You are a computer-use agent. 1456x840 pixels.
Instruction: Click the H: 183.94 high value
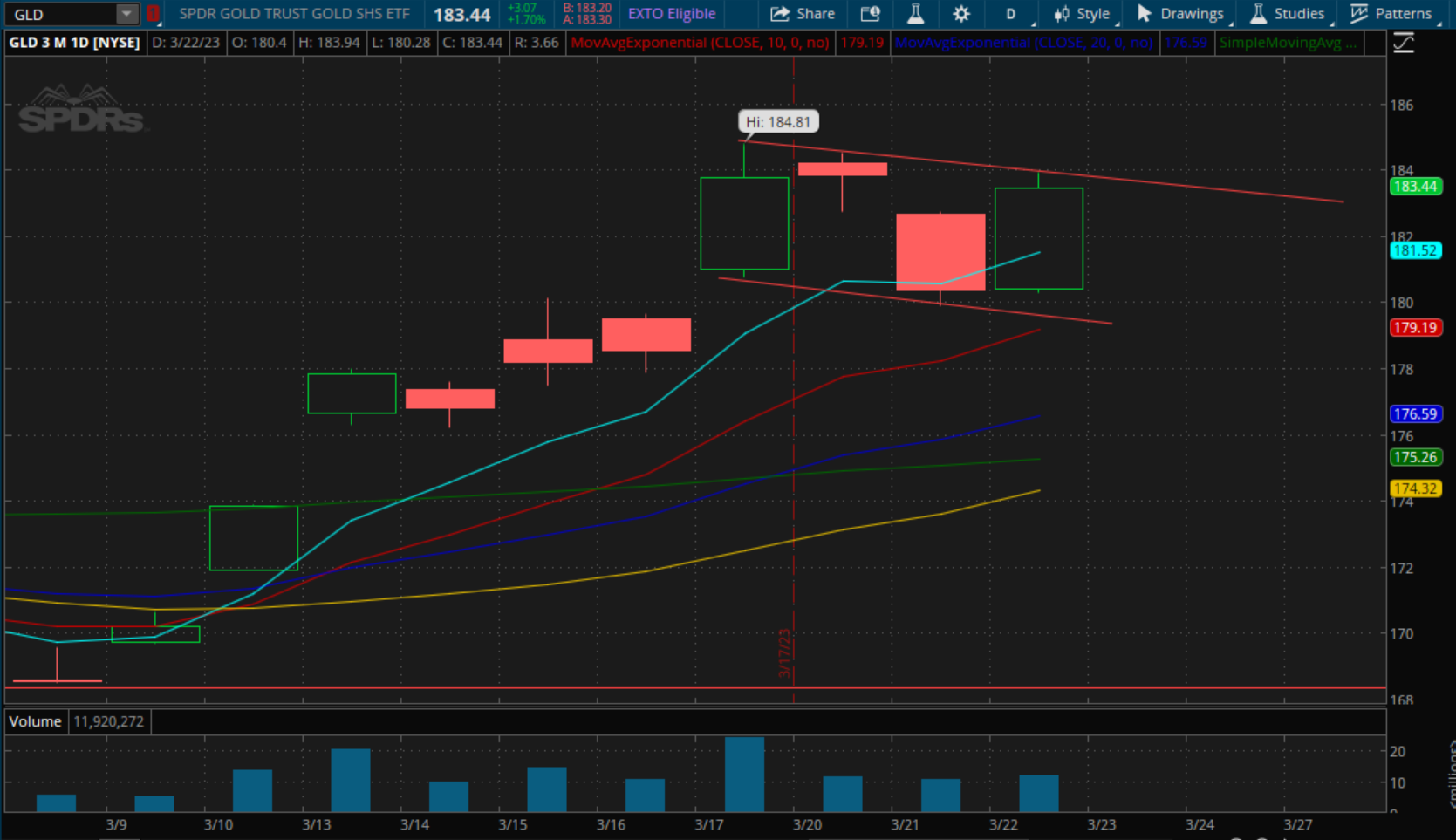click(x=329, y=42)
